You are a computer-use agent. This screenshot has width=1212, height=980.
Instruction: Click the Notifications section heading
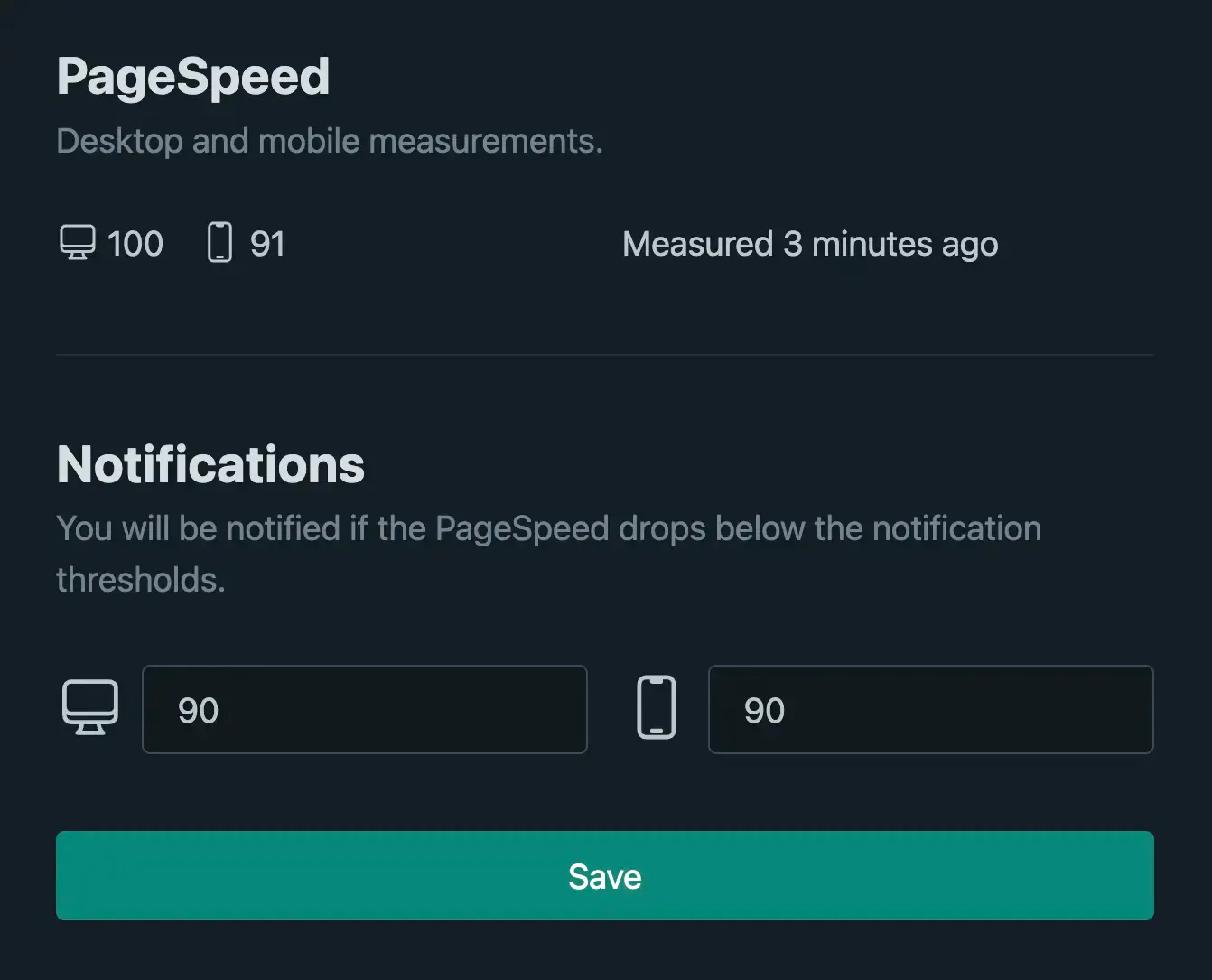point(210,464)
